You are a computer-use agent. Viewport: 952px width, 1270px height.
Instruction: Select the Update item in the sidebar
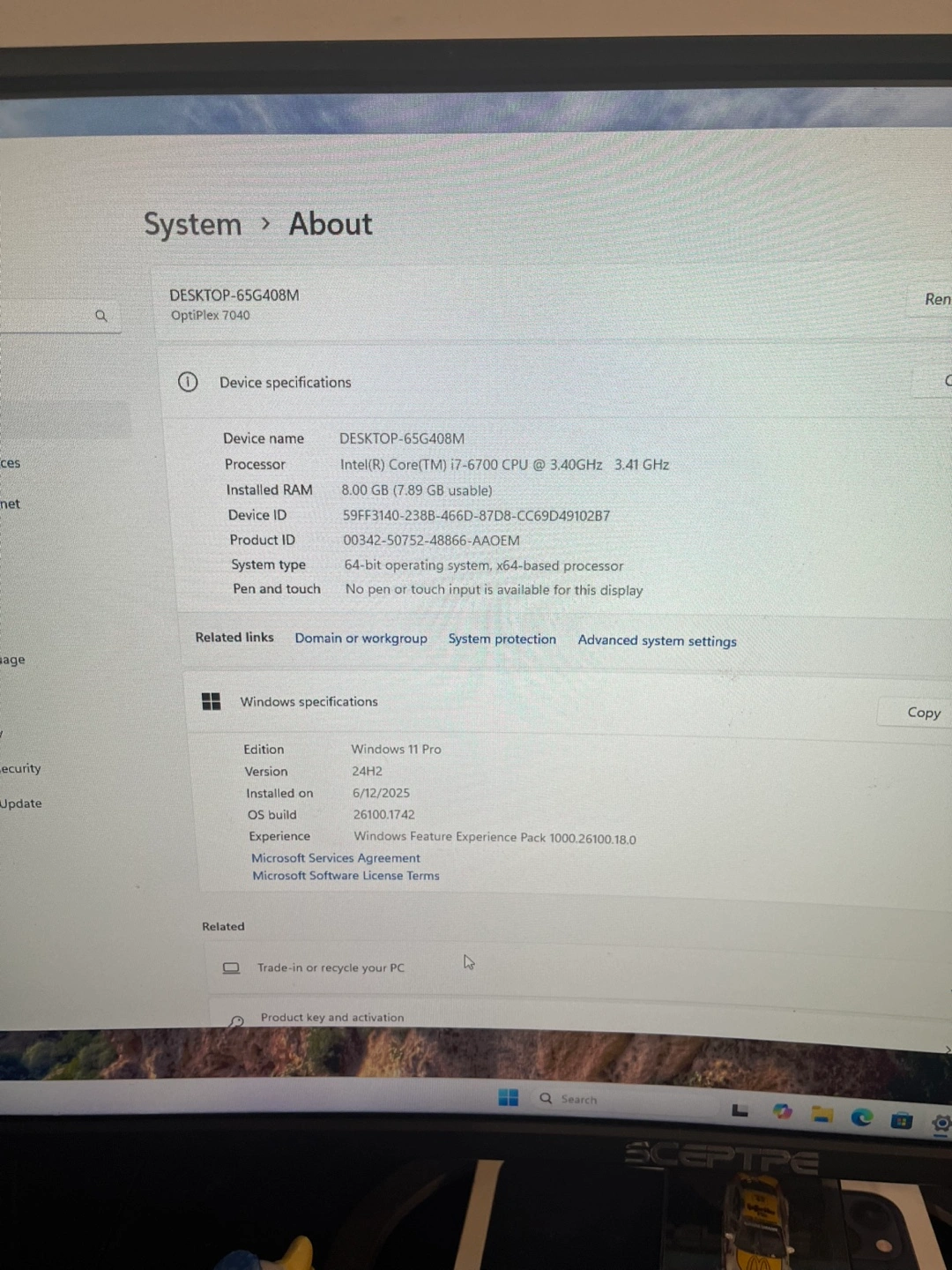coord(21,803)
